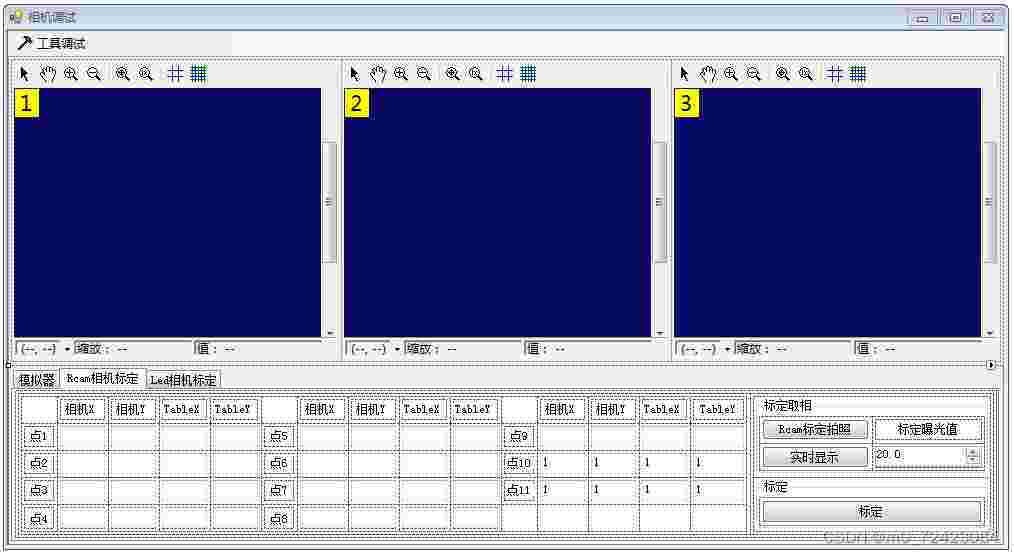The height and width of the screenshot is (555, 1014).
Task: Click view 3 vertical scrollbar thumb
Action: [989, 202]
